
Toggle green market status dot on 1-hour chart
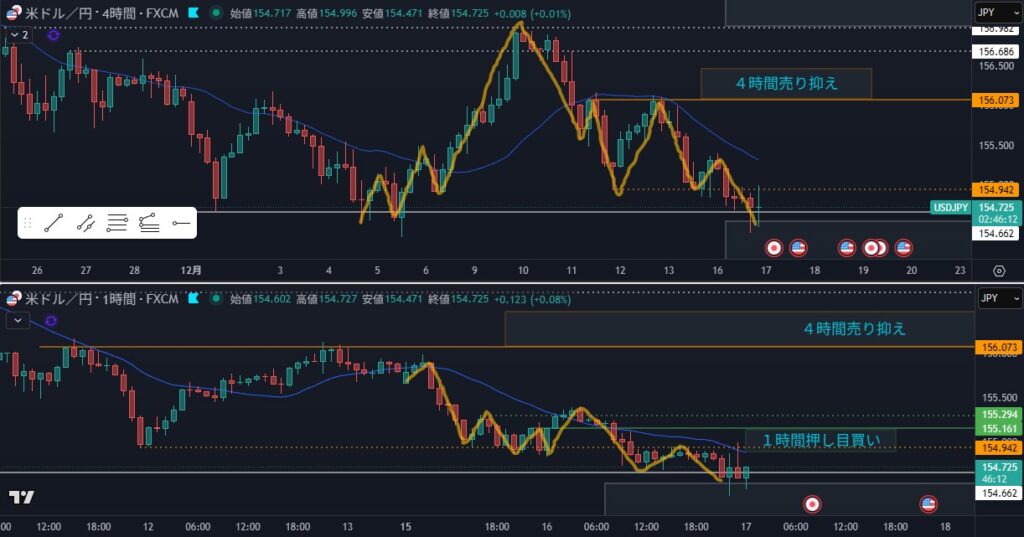[217, 298]
